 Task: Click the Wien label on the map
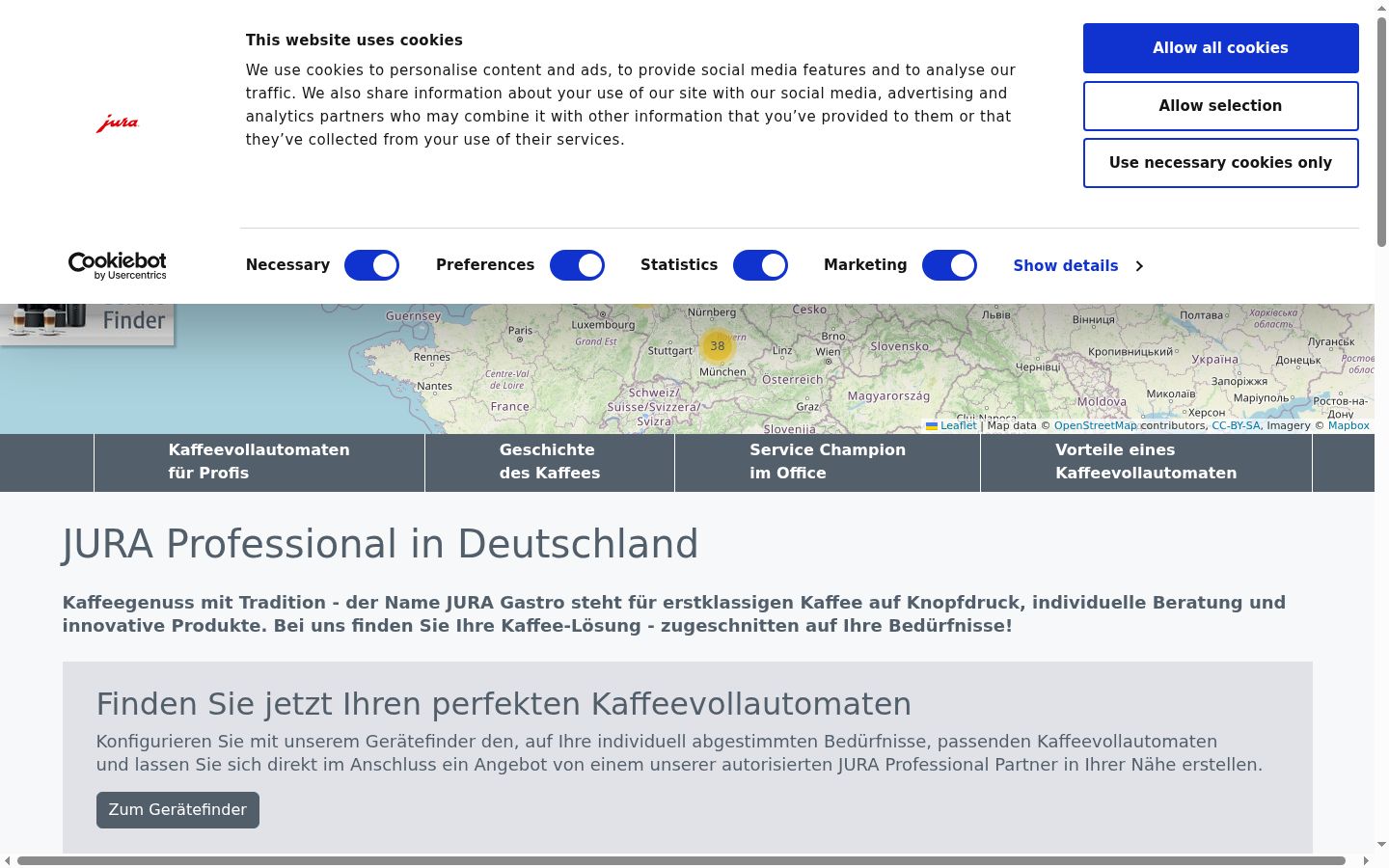click(x=828, y=352)
